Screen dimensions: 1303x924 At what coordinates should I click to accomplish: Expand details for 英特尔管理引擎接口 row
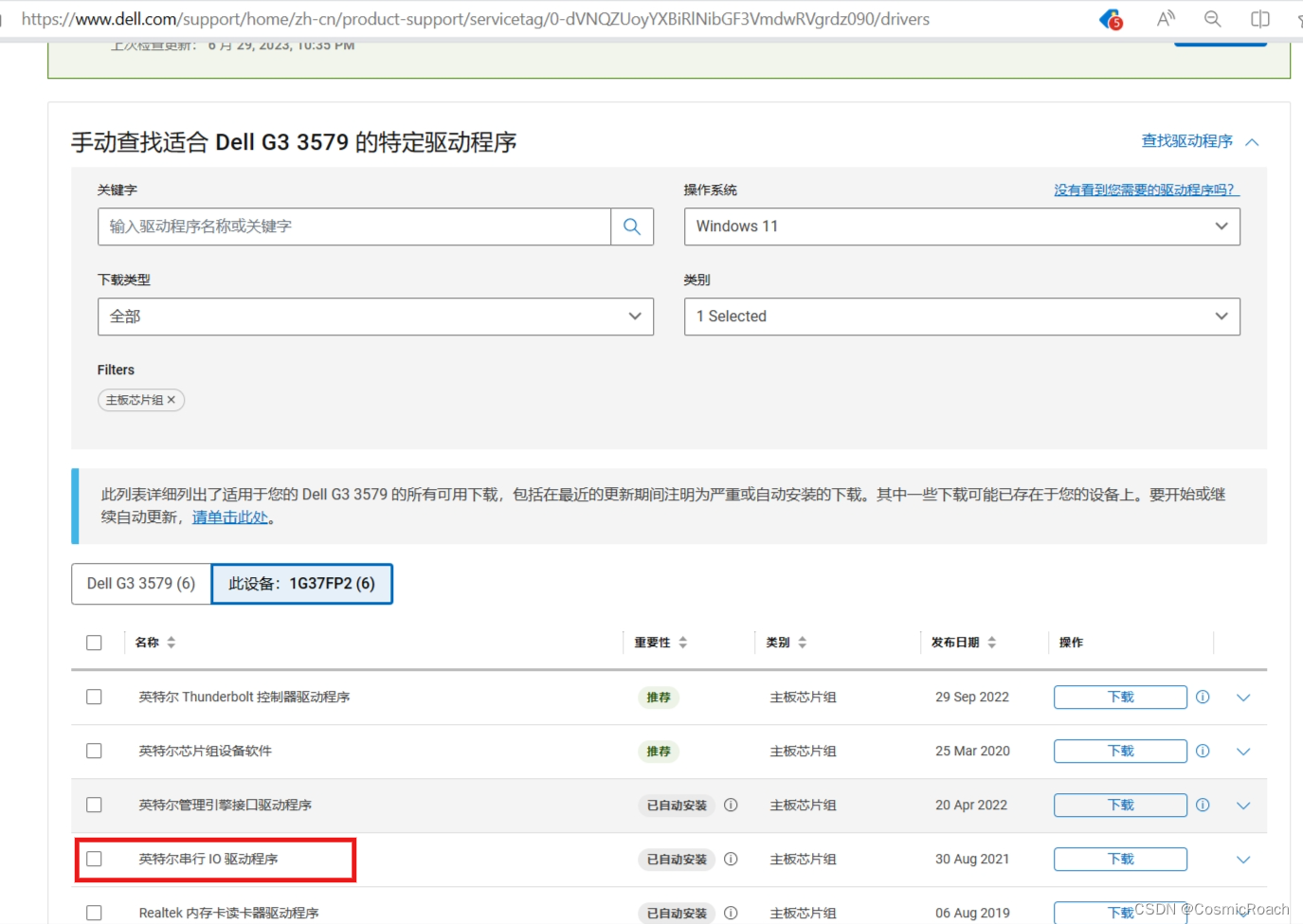pyautogui.click(x=1243, y=806)
